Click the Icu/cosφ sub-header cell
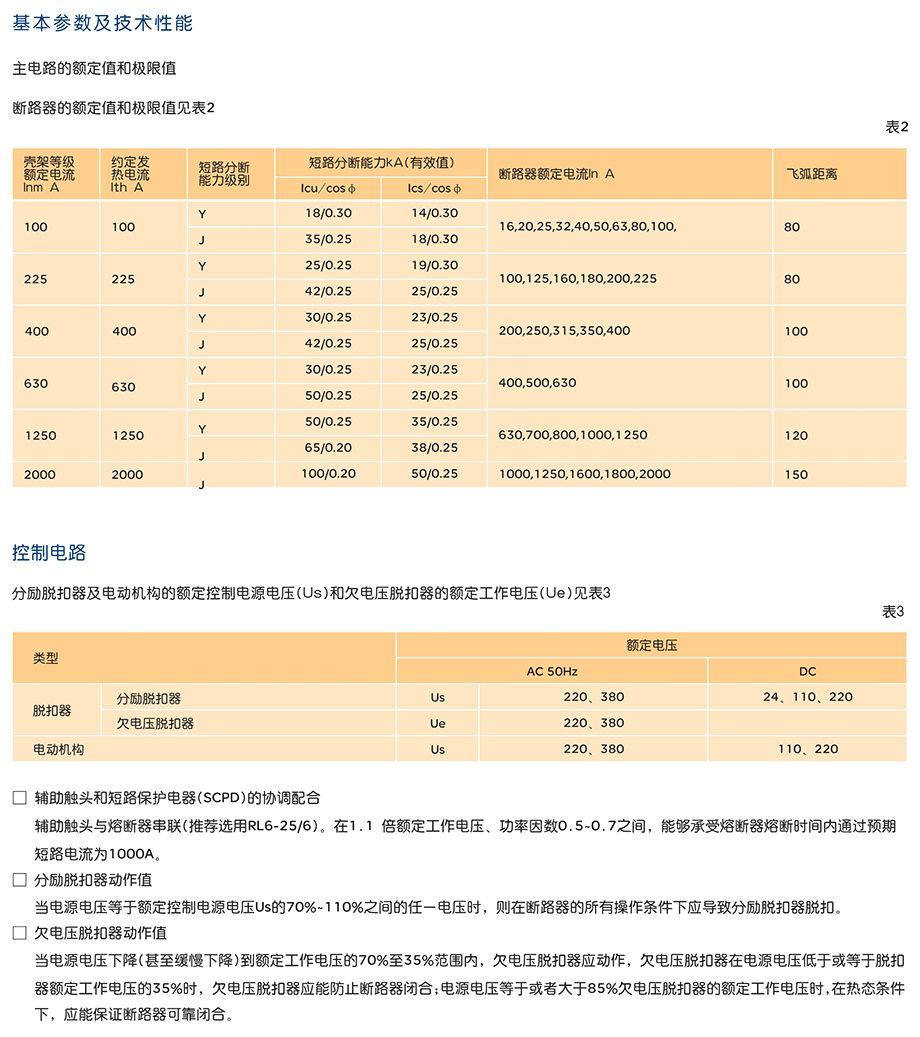The height and width of the screenshot is (1037, 920). click(x=328, y=188)
